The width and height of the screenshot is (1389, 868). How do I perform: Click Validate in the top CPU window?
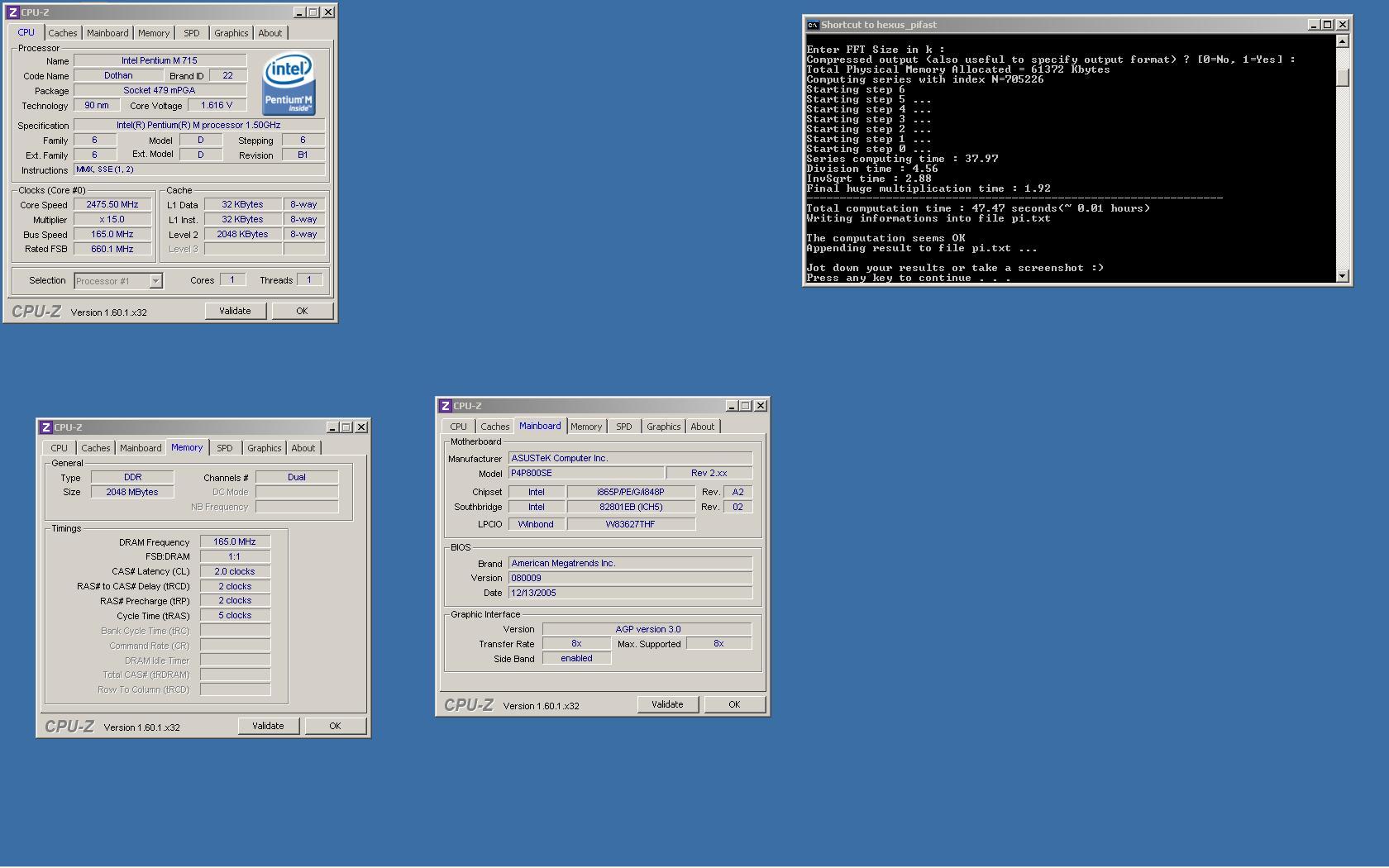(x=235, y=311)
